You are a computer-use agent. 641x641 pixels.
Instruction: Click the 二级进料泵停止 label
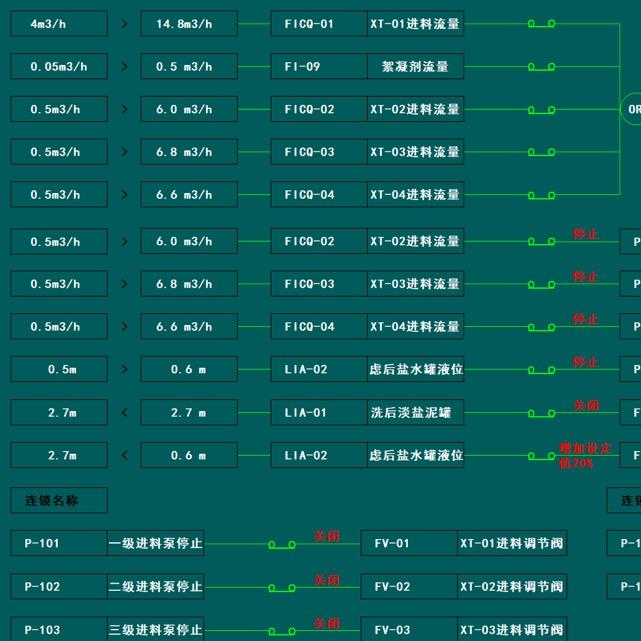tap(155, 587)
